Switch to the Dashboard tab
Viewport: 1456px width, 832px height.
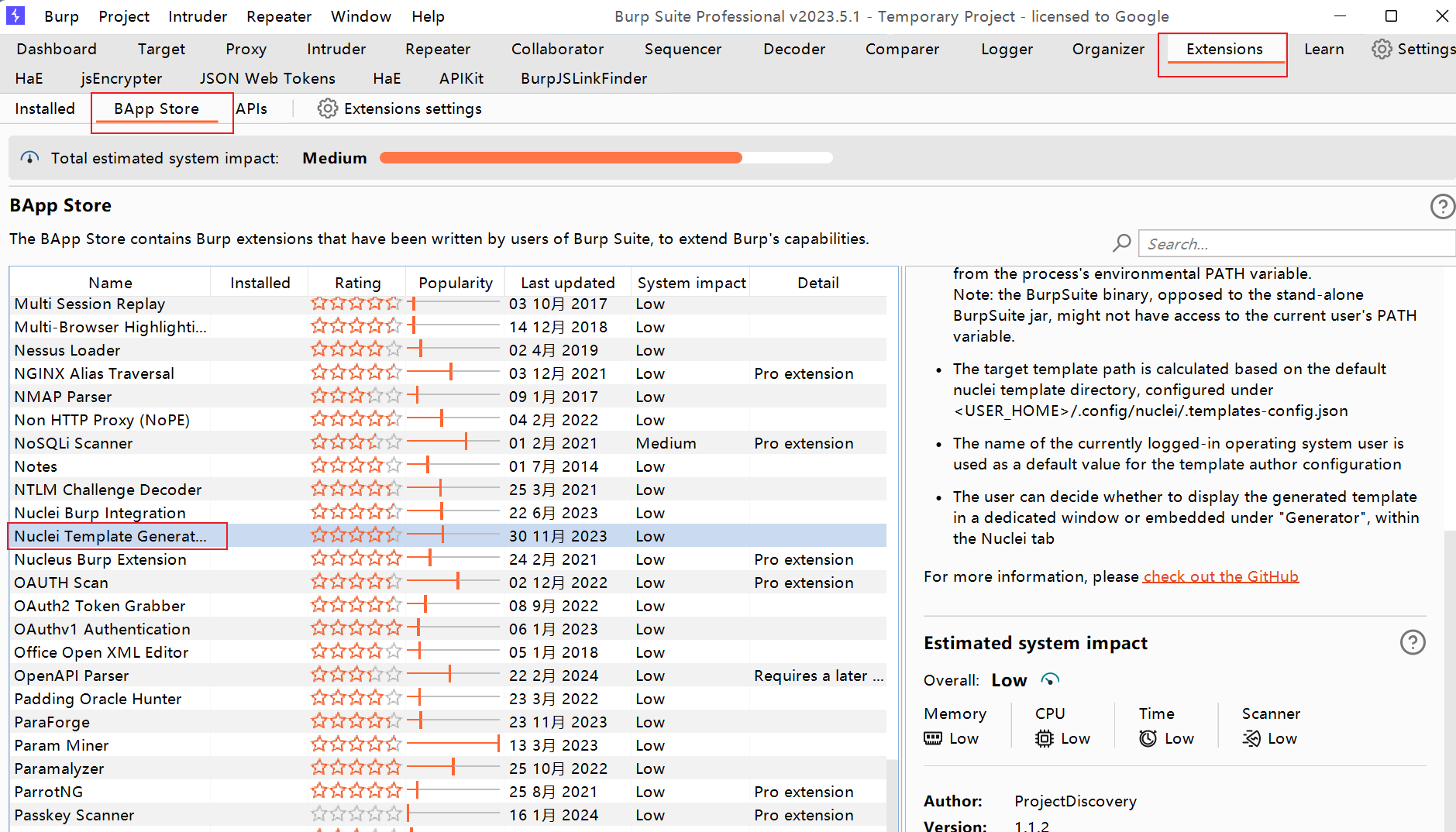click(57, 49)
